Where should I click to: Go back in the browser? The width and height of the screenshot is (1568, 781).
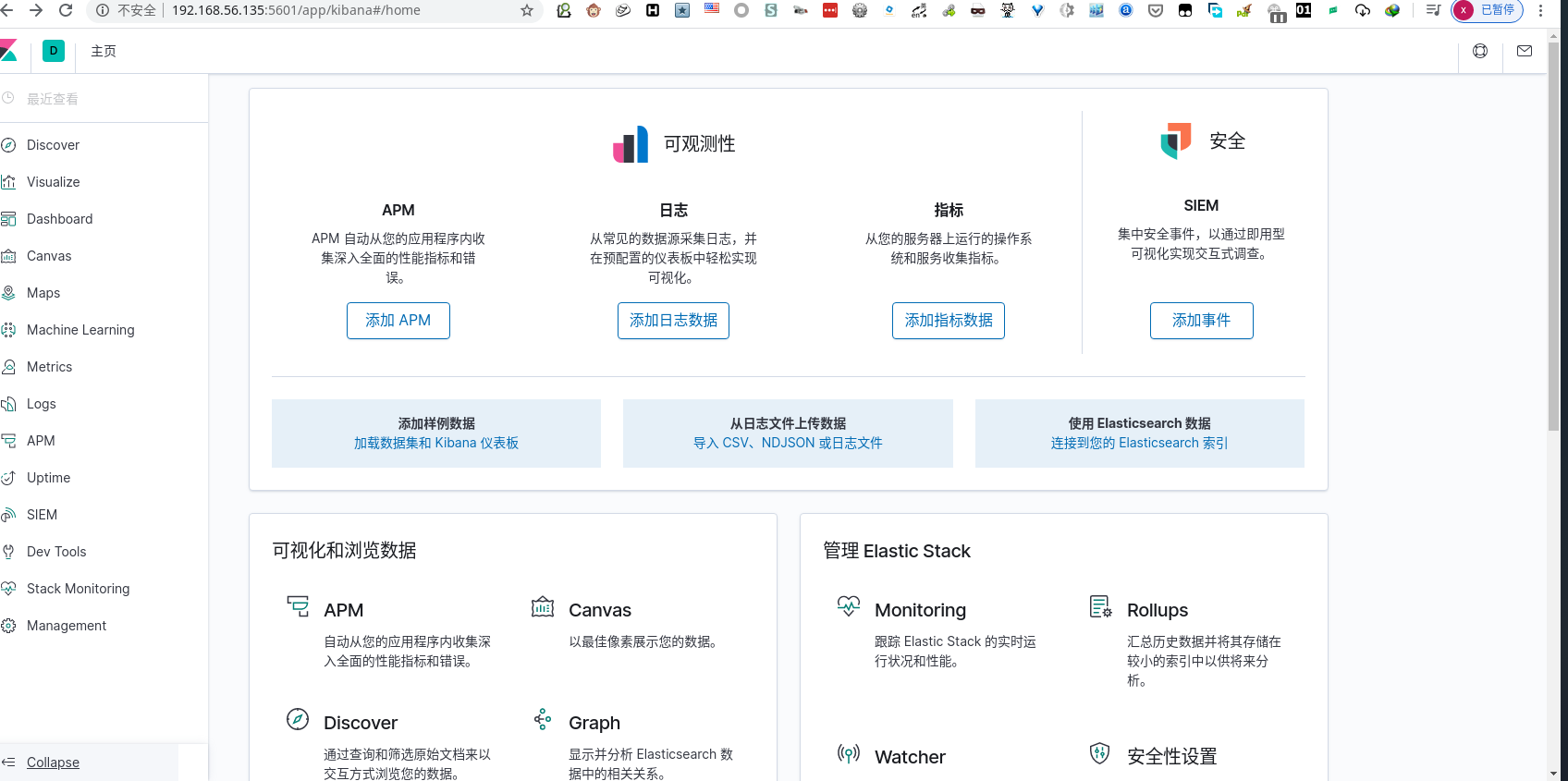click(7, 10)
